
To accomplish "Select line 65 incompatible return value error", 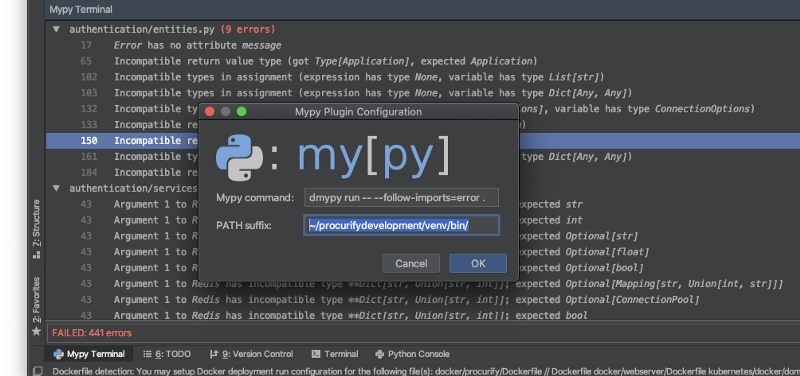I will pyautogui.click(x=423, y=61).
